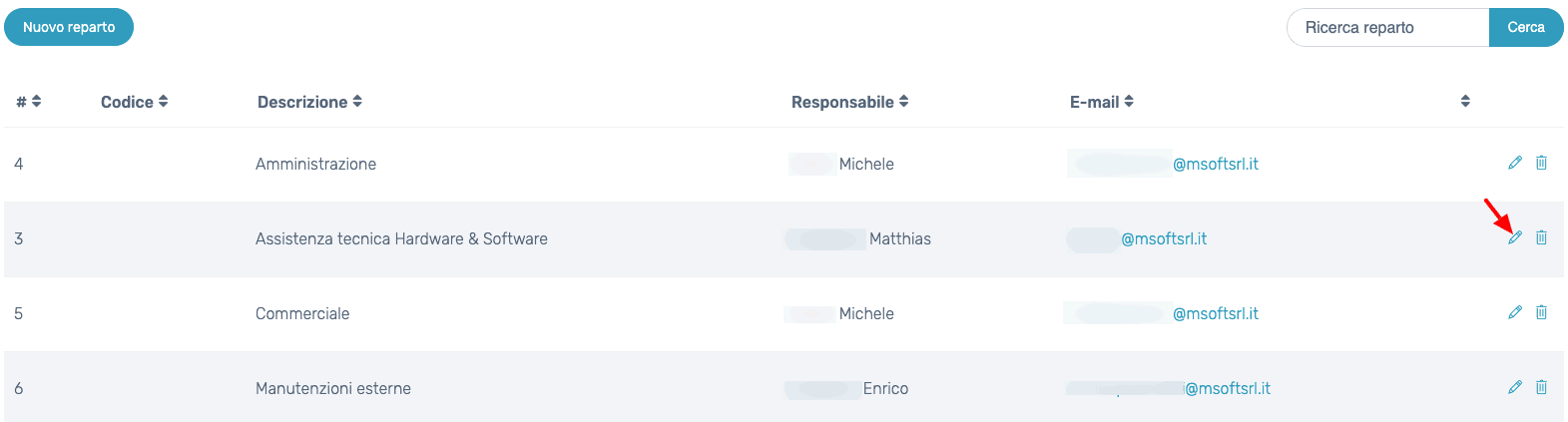1568x422 pixels.
Task: Create a department with Nuovo reparto
Action: (x=69, y=27)
